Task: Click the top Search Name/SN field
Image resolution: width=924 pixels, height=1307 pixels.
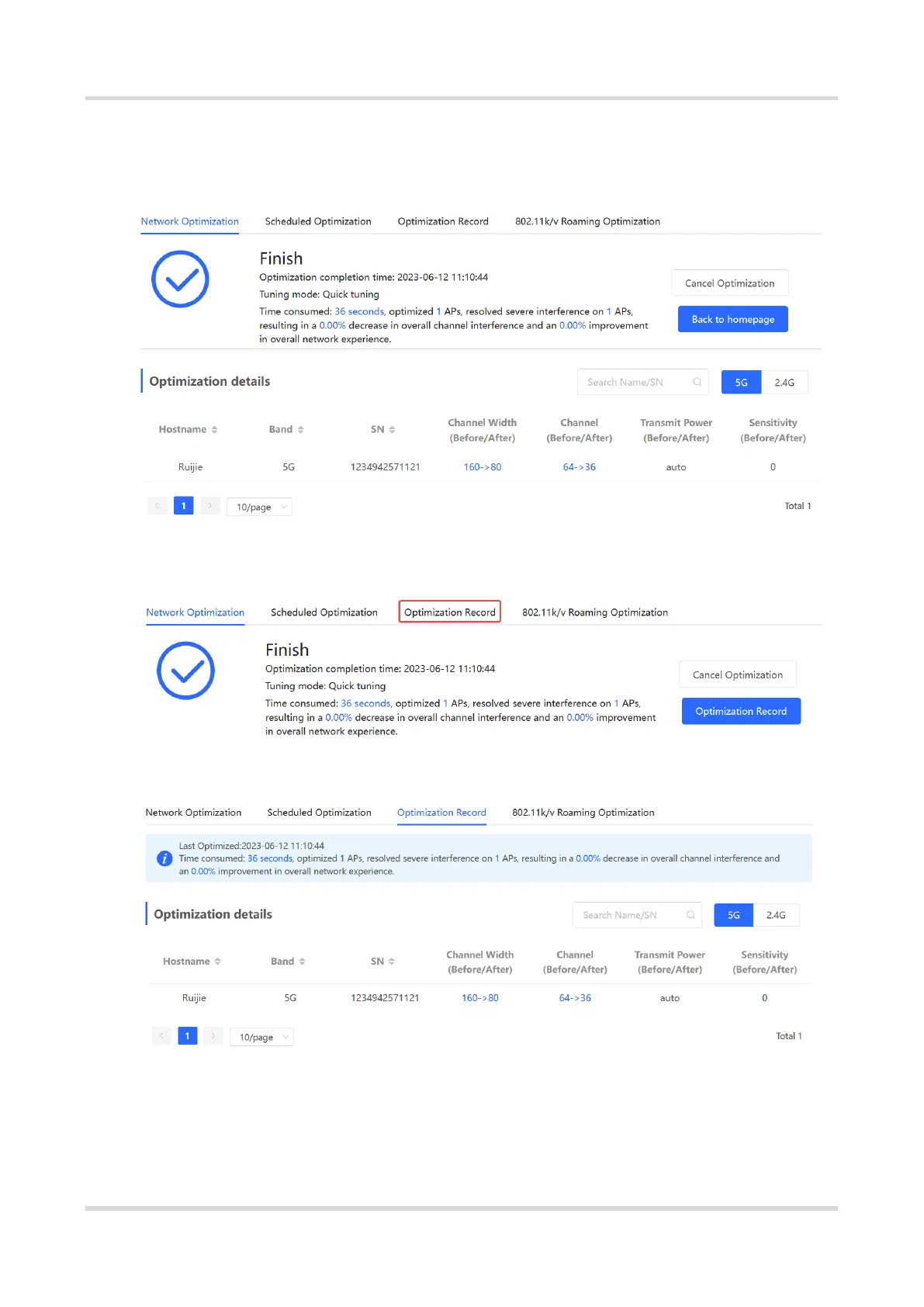Action: (642, 382)
